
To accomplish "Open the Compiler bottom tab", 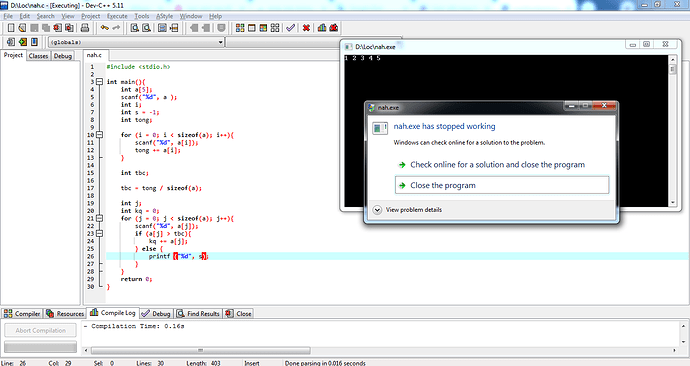I will tap(22, 314).
